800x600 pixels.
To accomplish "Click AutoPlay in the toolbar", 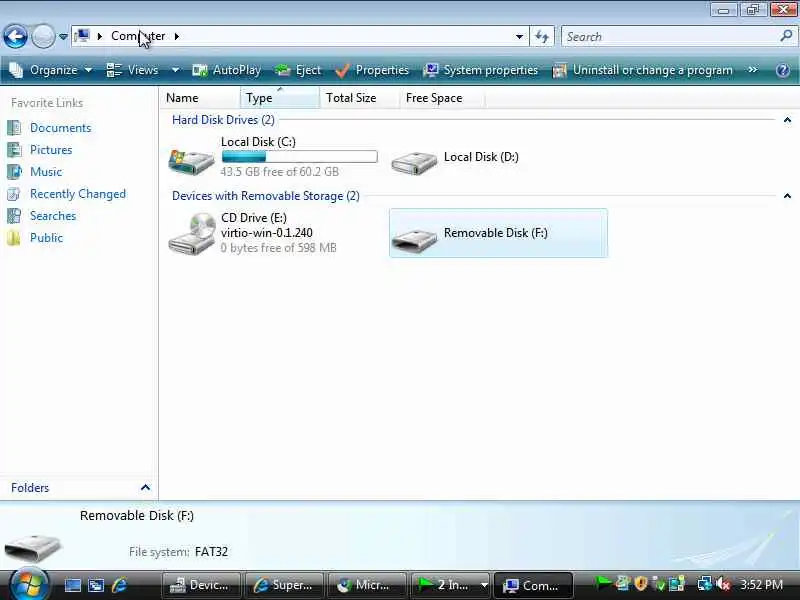I will point(227,70).
